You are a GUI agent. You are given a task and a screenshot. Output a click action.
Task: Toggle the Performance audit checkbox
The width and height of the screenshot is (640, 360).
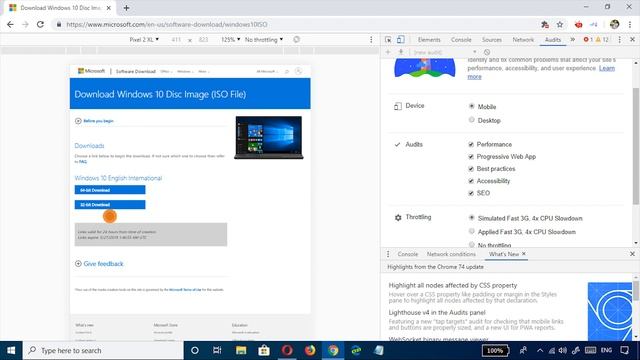(471, 144)
